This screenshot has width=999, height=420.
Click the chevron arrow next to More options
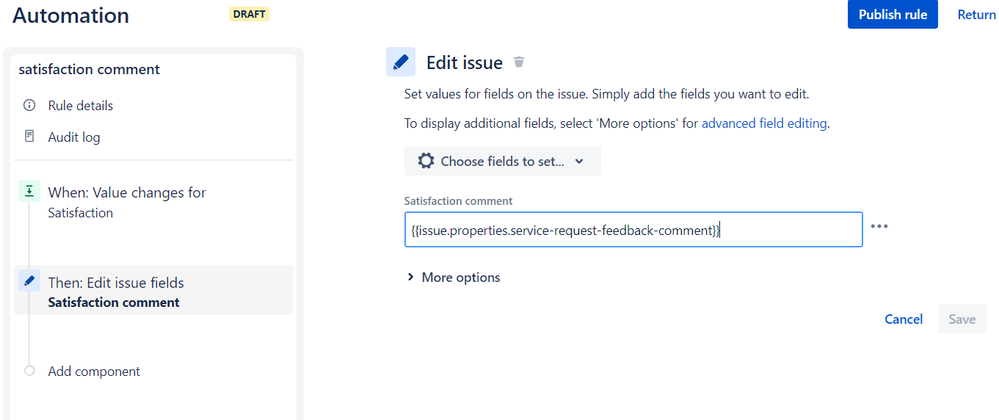point(410,277)
